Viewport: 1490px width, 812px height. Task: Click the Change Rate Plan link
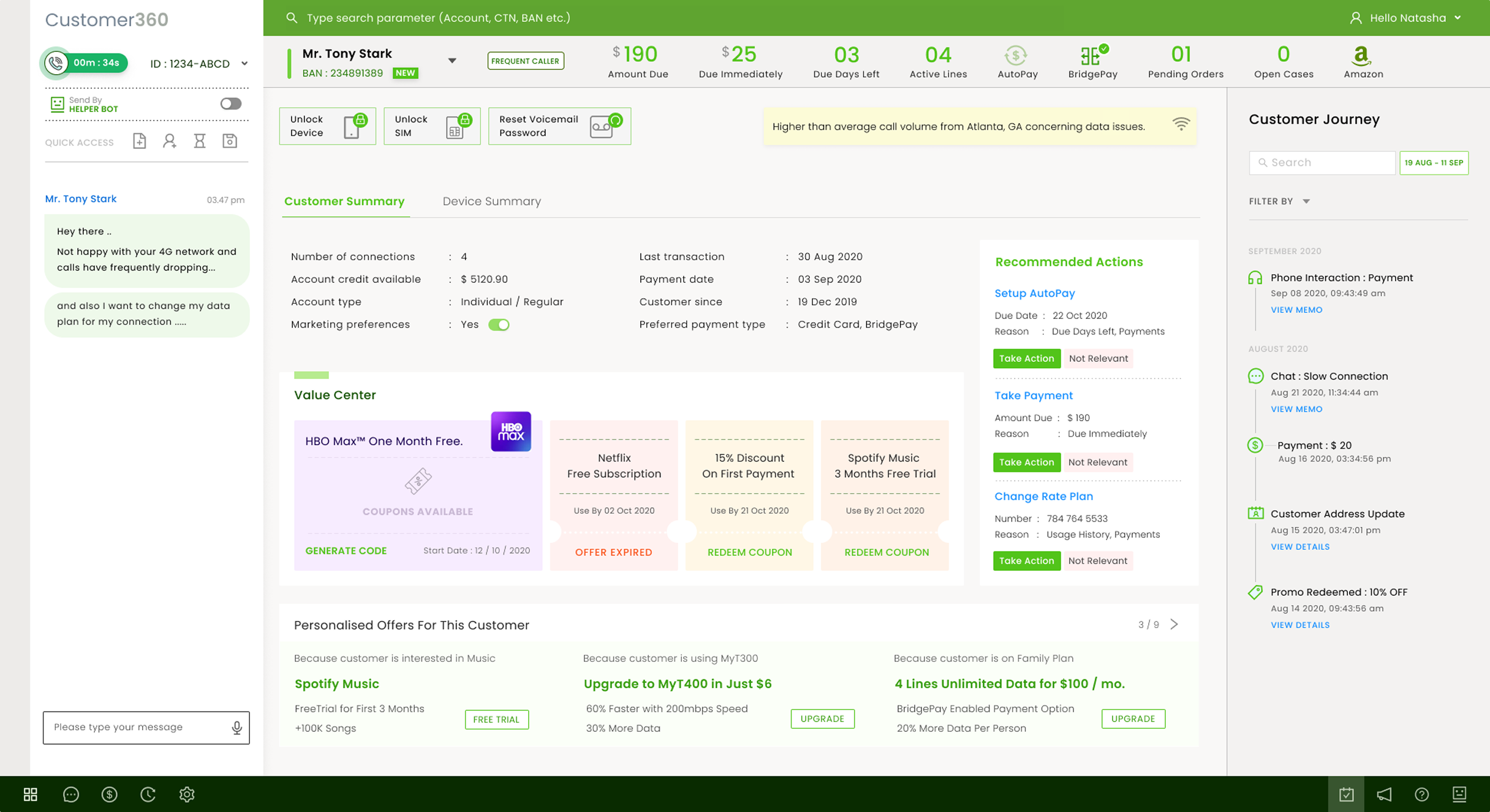click(1043, 496)
